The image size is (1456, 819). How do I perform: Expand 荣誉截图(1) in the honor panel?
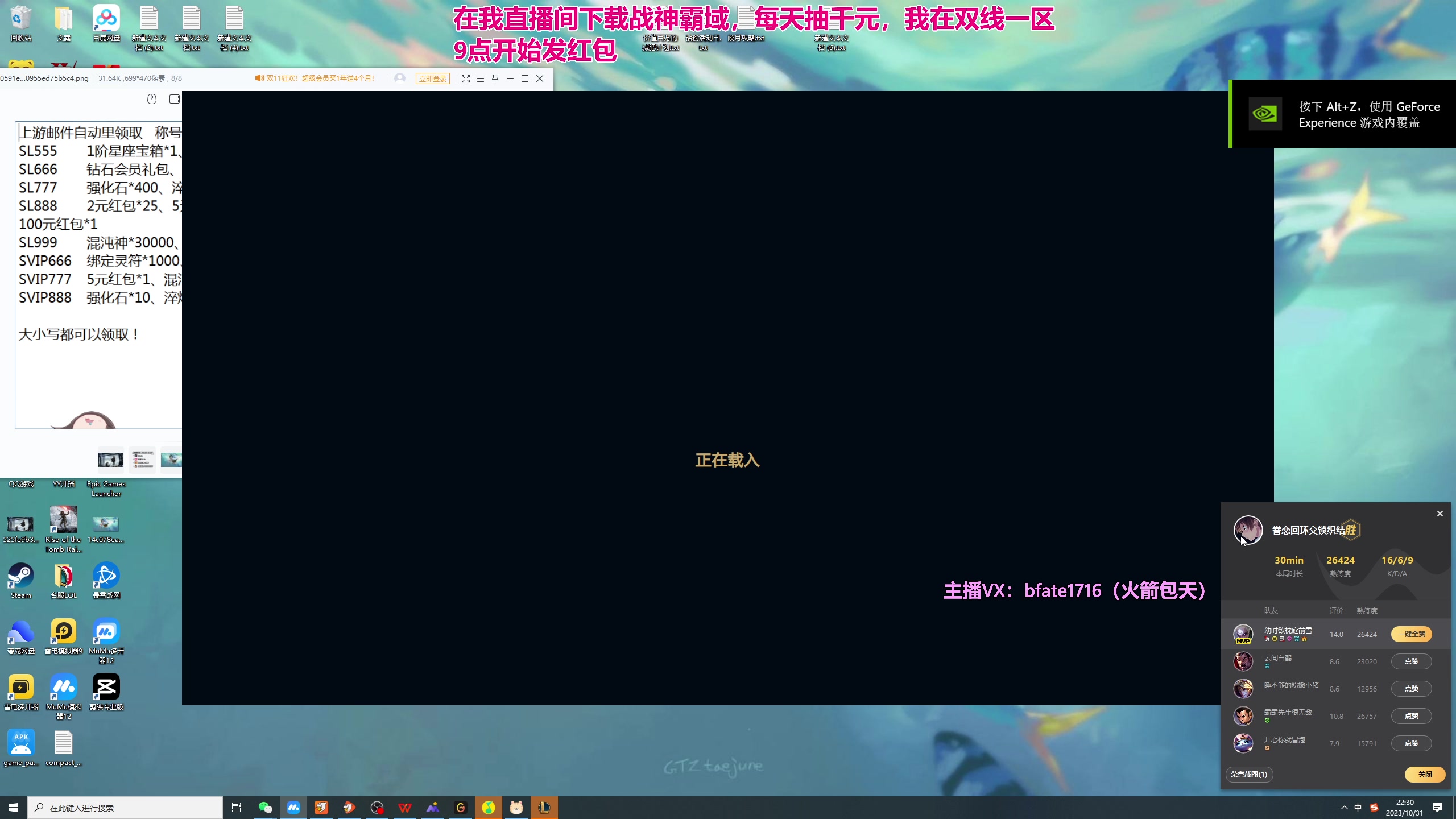(x=1249, y=775)
